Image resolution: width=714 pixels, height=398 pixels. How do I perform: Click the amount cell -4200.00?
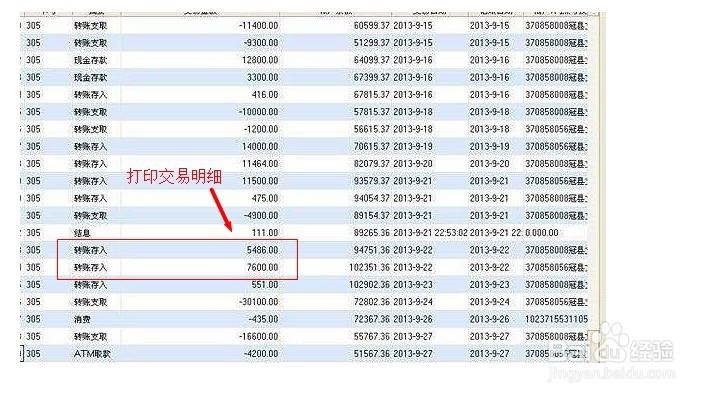coord(260,354)
